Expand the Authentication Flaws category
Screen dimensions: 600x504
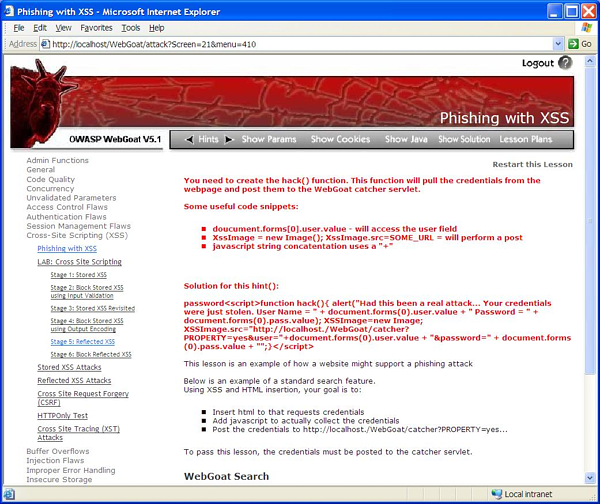point(66,217)
